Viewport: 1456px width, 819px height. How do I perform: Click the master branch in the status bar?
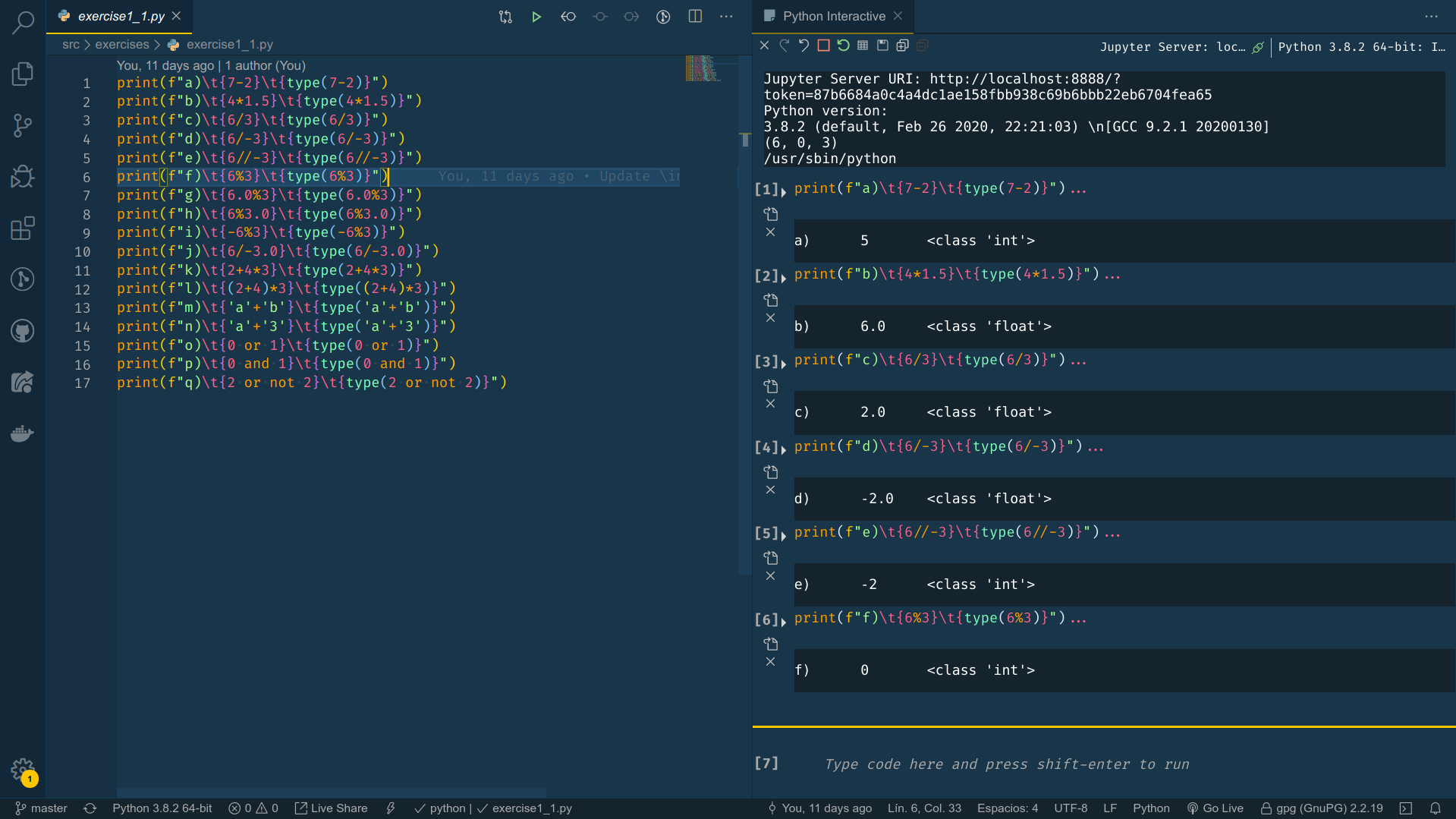(42, 808)
